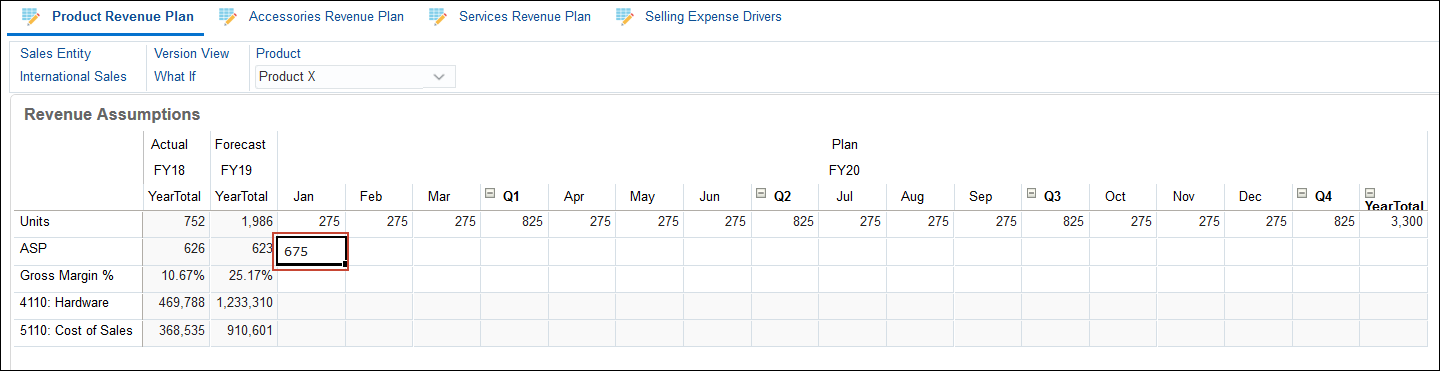Click the ASP Jan input cell containing 675
1440x371 pixels.
pyautogui.click(x=311, y=252)
